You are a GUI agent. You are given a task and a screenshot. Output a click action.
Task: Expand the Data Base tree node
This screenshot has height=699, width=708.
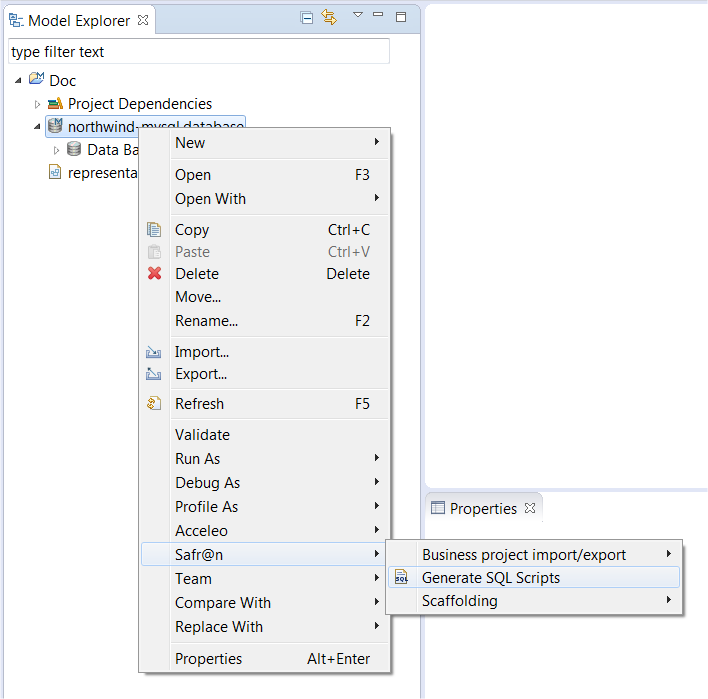coord(56,150)
